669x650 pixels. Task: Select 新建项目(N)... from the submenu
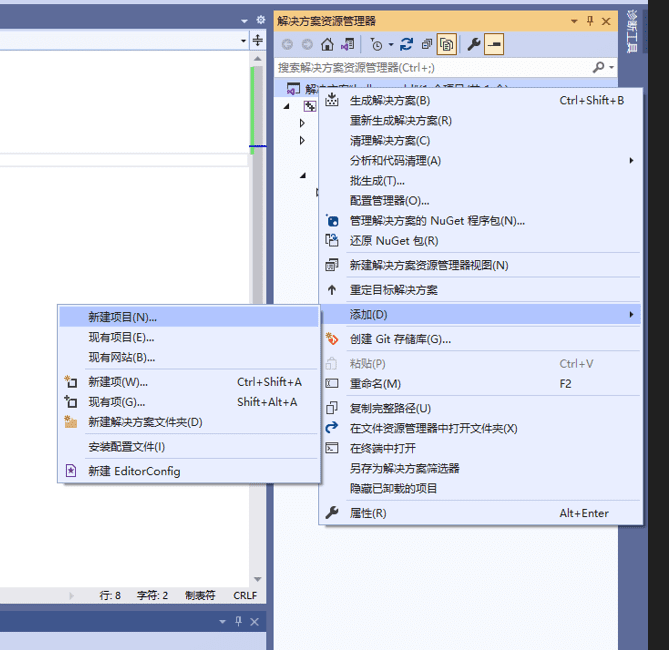(x=122, y=317)
